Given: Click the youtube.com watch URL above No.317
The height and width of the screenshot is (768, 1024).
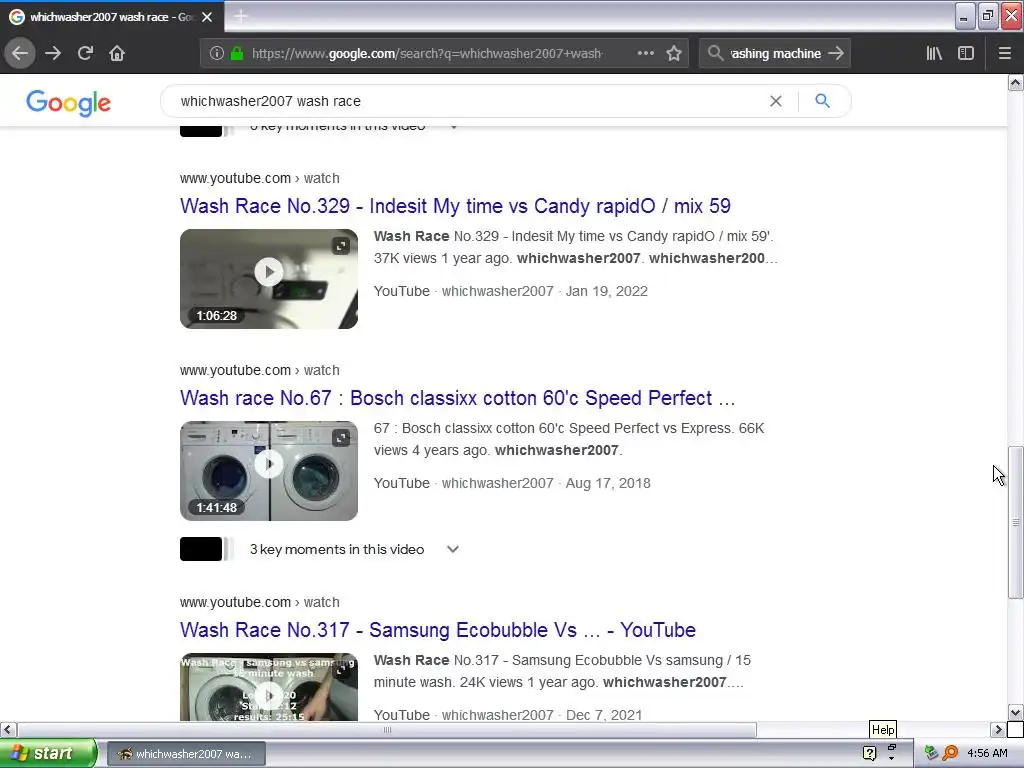Looking at the screenshot, I should 260,602.
